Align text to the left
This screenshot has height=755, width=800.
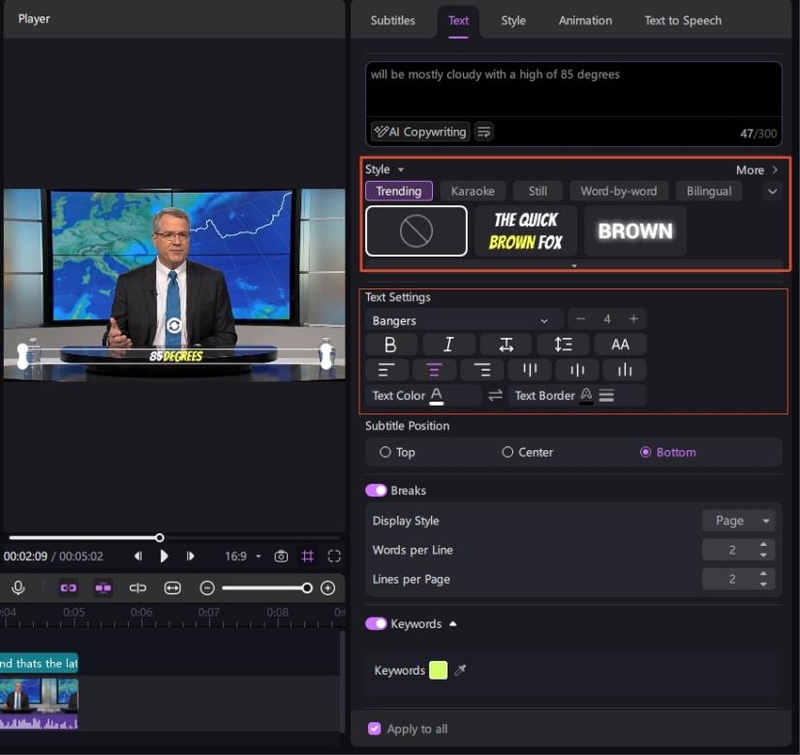pos(387,370)
